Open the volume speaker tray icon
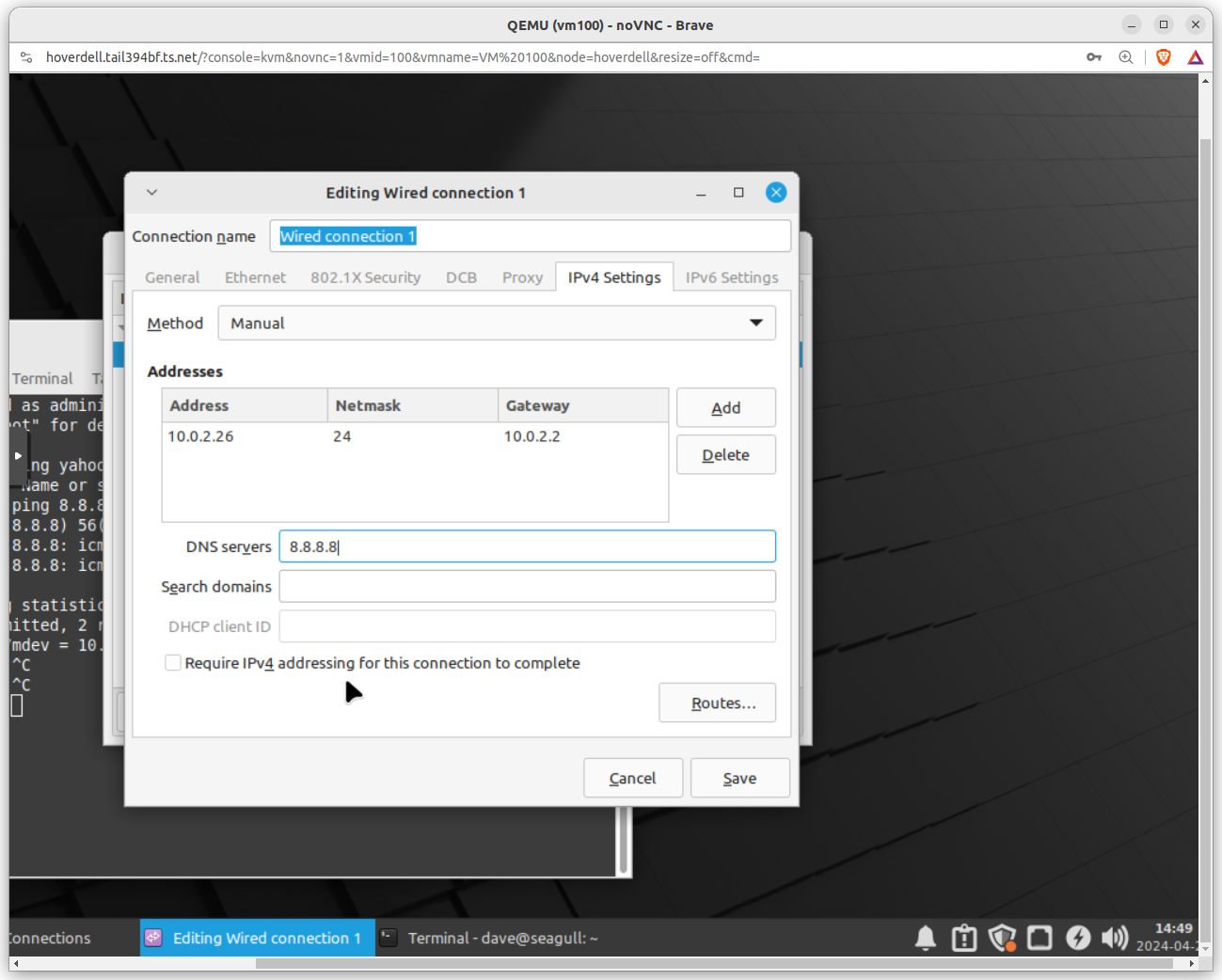Image resolution: width=1222 pixels, height=980 pixels. click(1115, 938)
